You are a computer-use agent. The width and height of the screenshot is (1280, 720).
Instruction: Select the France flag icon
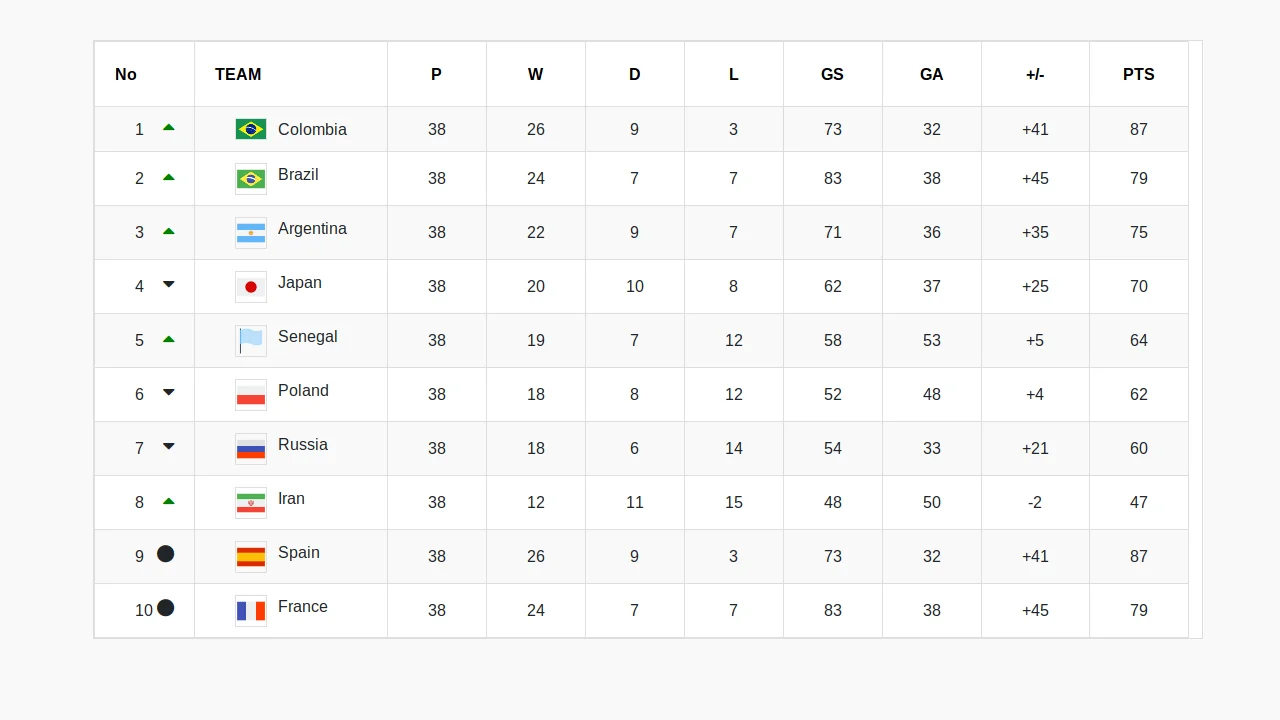251,610
